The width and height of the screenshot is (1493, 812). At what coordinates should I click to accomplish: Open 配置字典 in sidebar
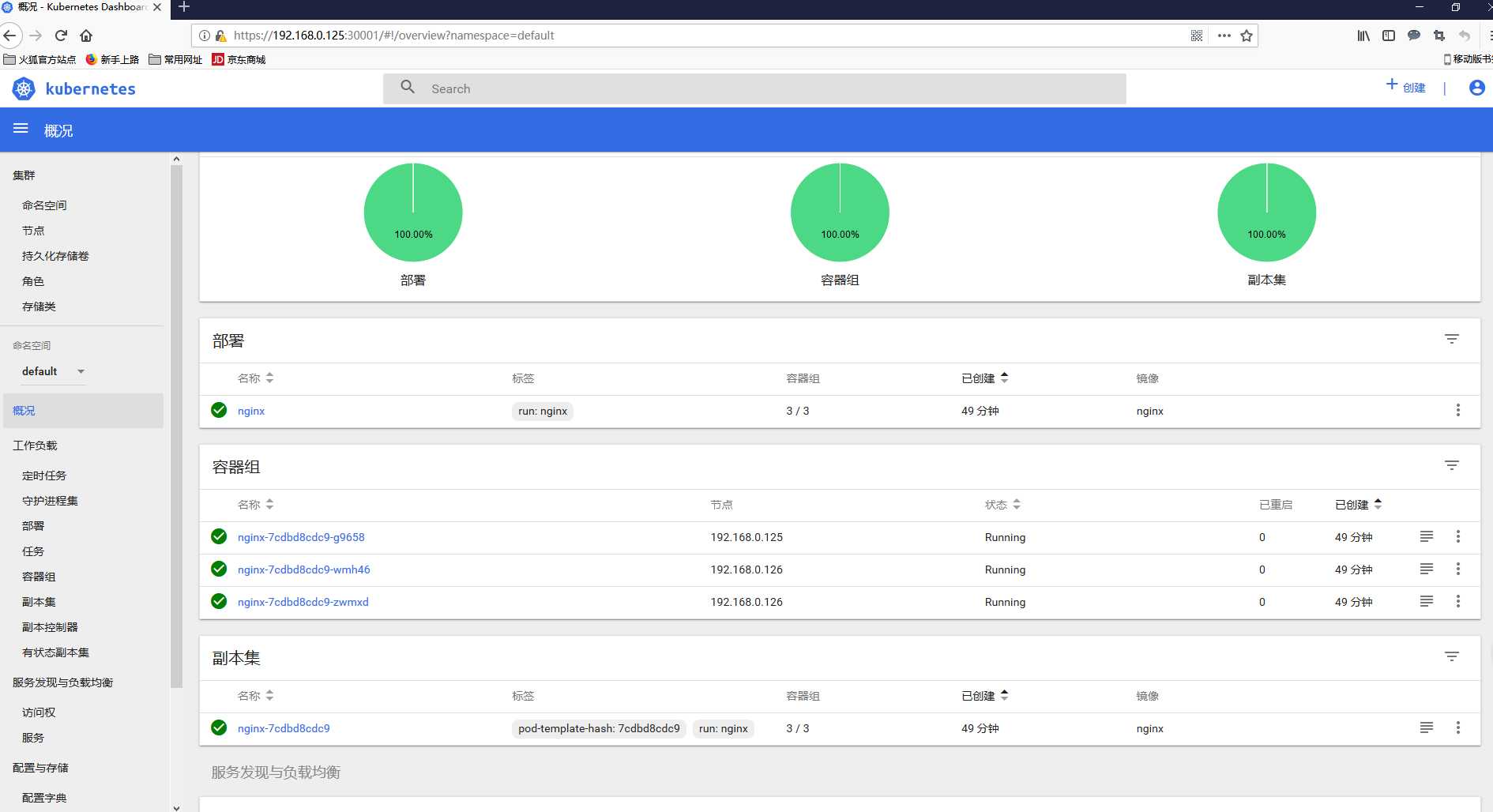44,798
